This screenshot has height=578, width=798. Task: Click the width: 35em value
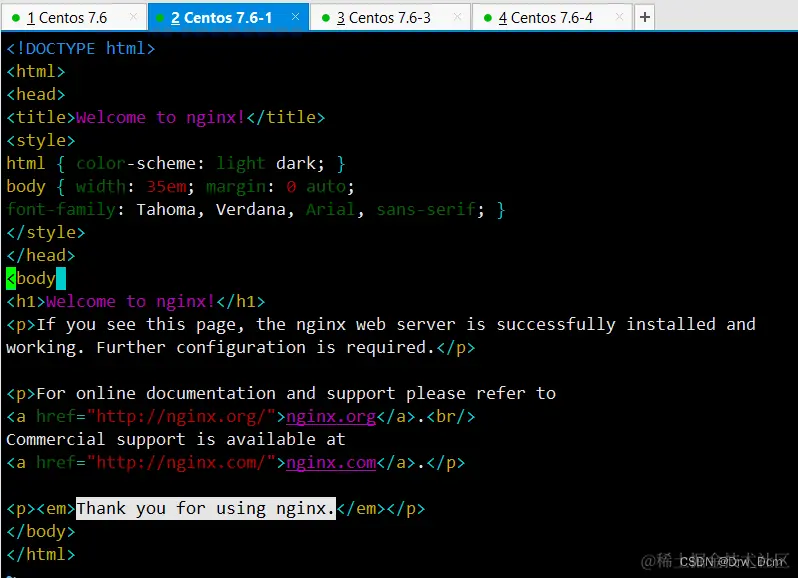click(166, 187)
